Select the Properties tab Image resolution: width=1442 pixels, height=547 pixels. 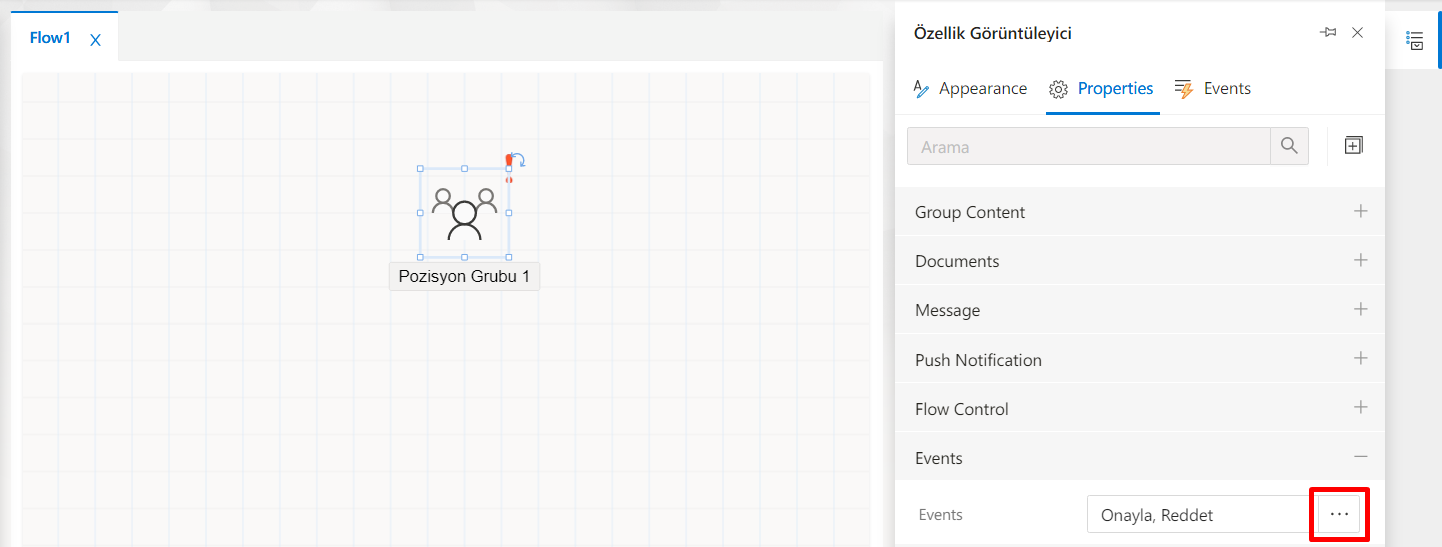pos(1102,89)
